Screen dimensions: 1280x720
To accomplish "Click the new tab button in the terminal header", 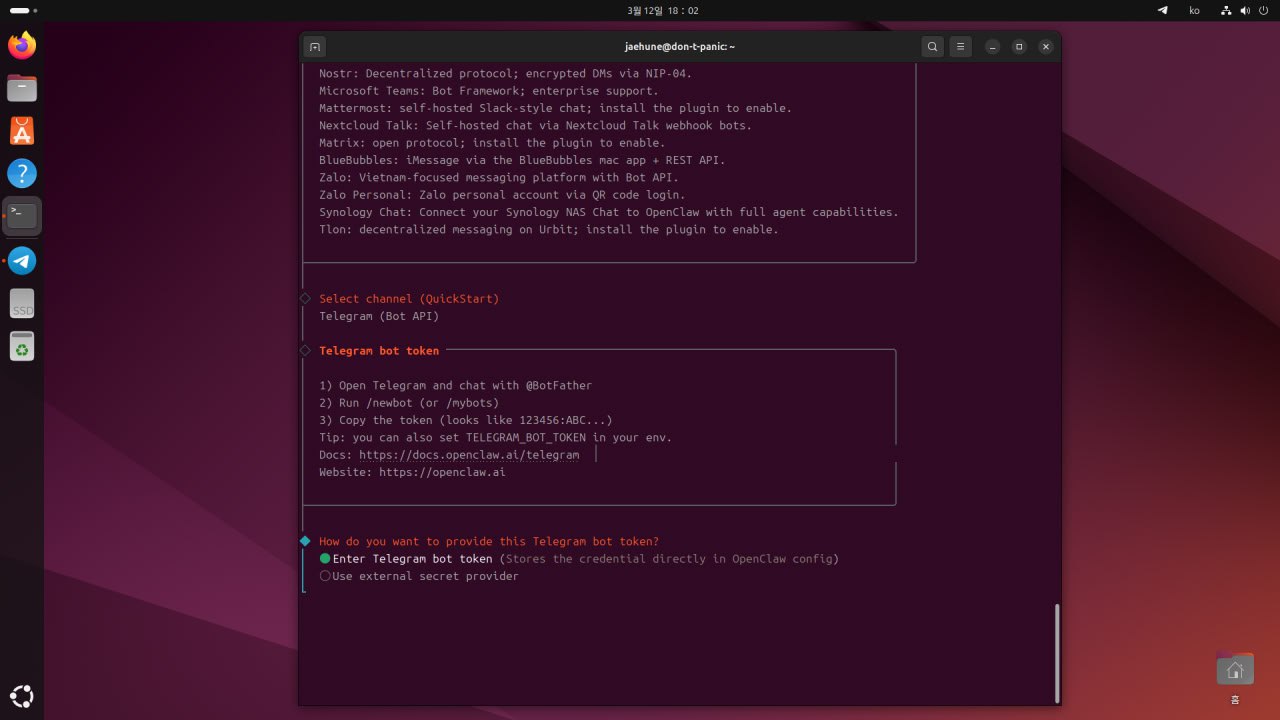I will pyautogui.click(x=314, y=46).
